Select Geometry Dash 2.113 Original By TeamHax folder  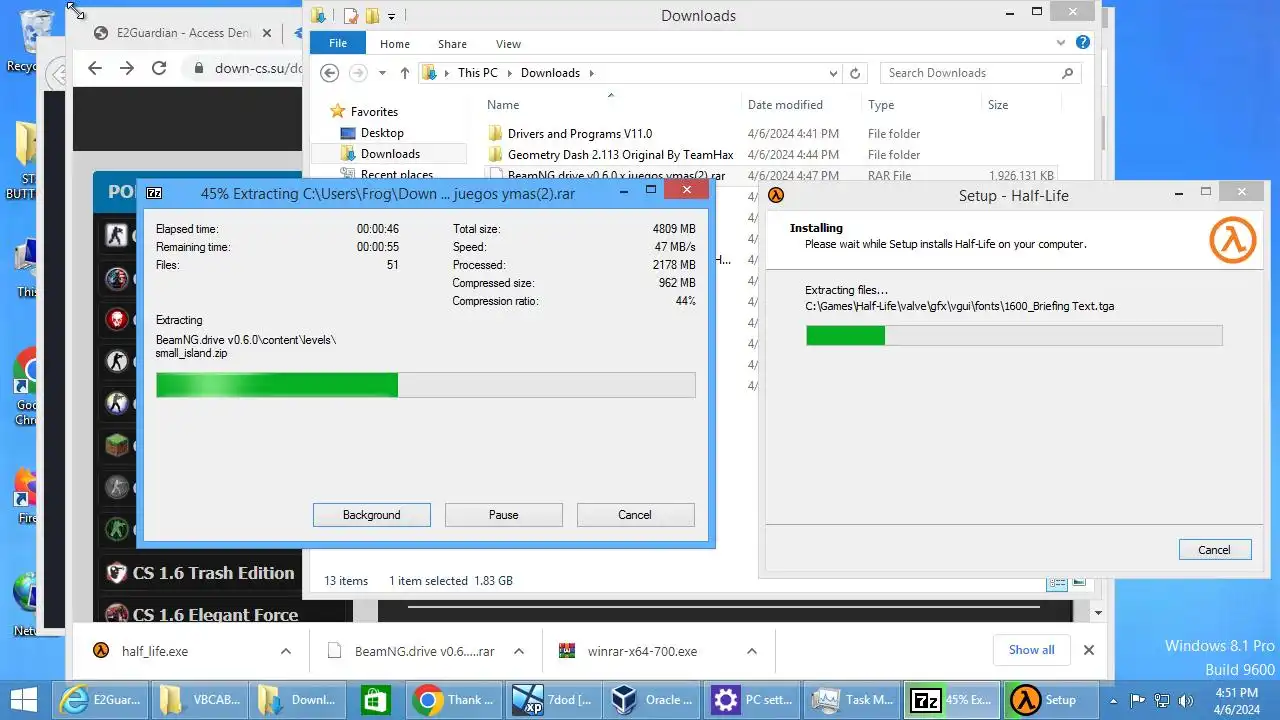coord(620,155)
